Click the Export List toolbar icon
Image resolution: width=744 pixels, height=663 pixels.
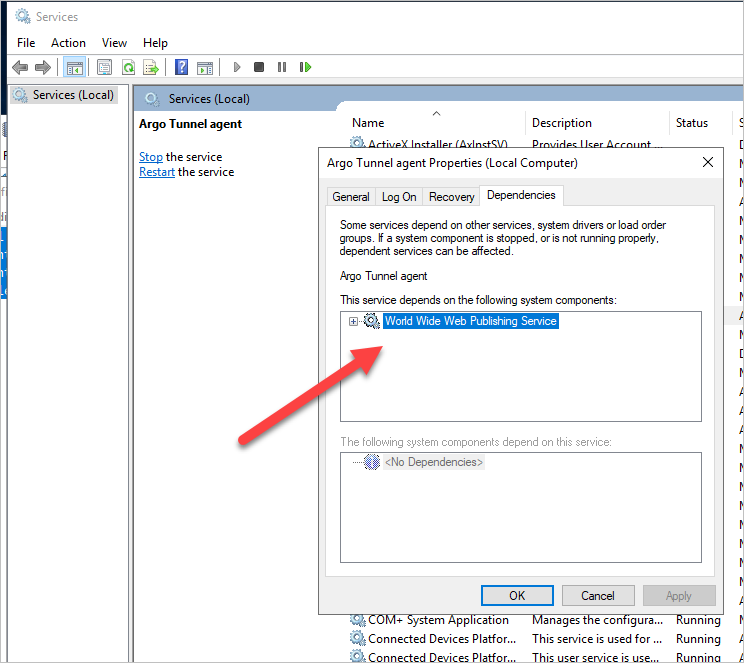tap(151, 67)
